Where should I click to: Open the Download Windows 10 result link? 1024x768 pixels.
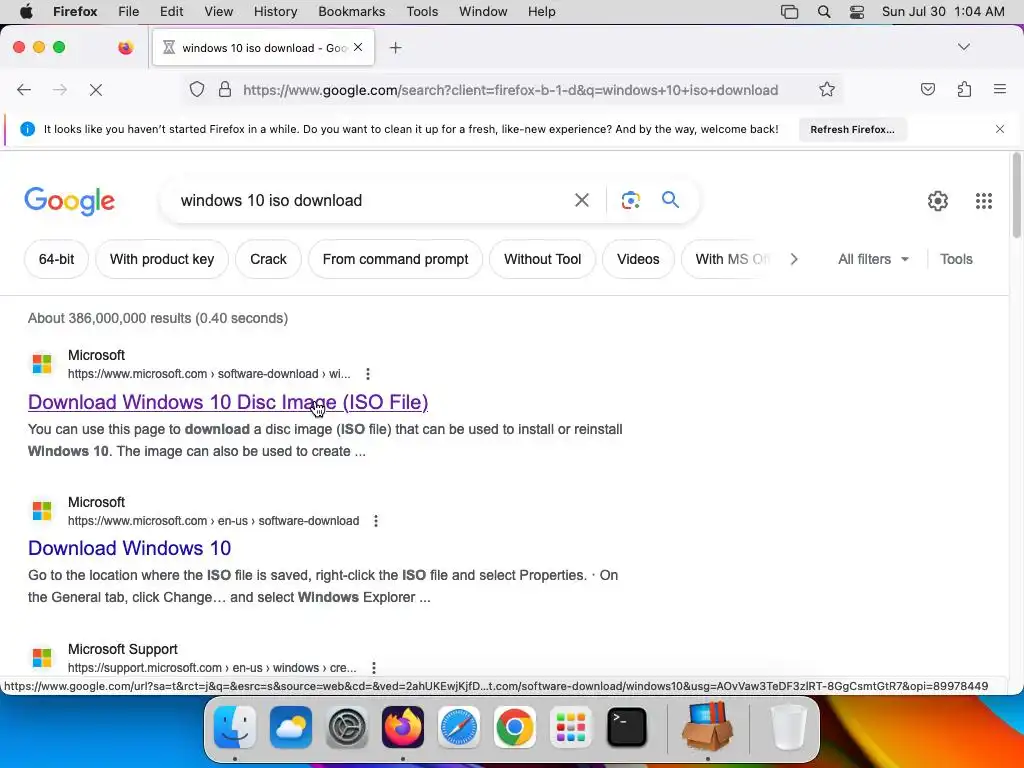(129, 548)
